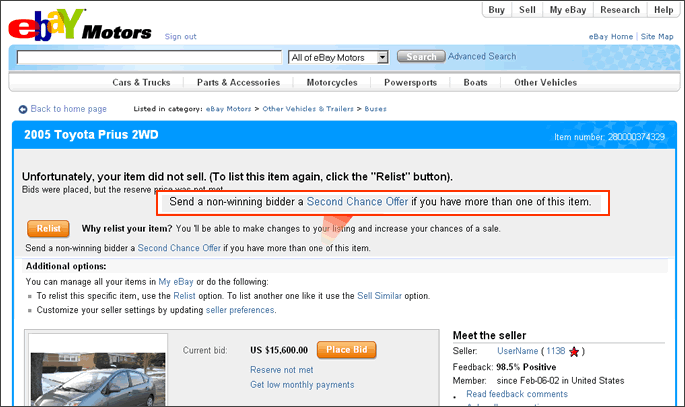
Task: Type in the search text field
Action: tap(150, 58)
